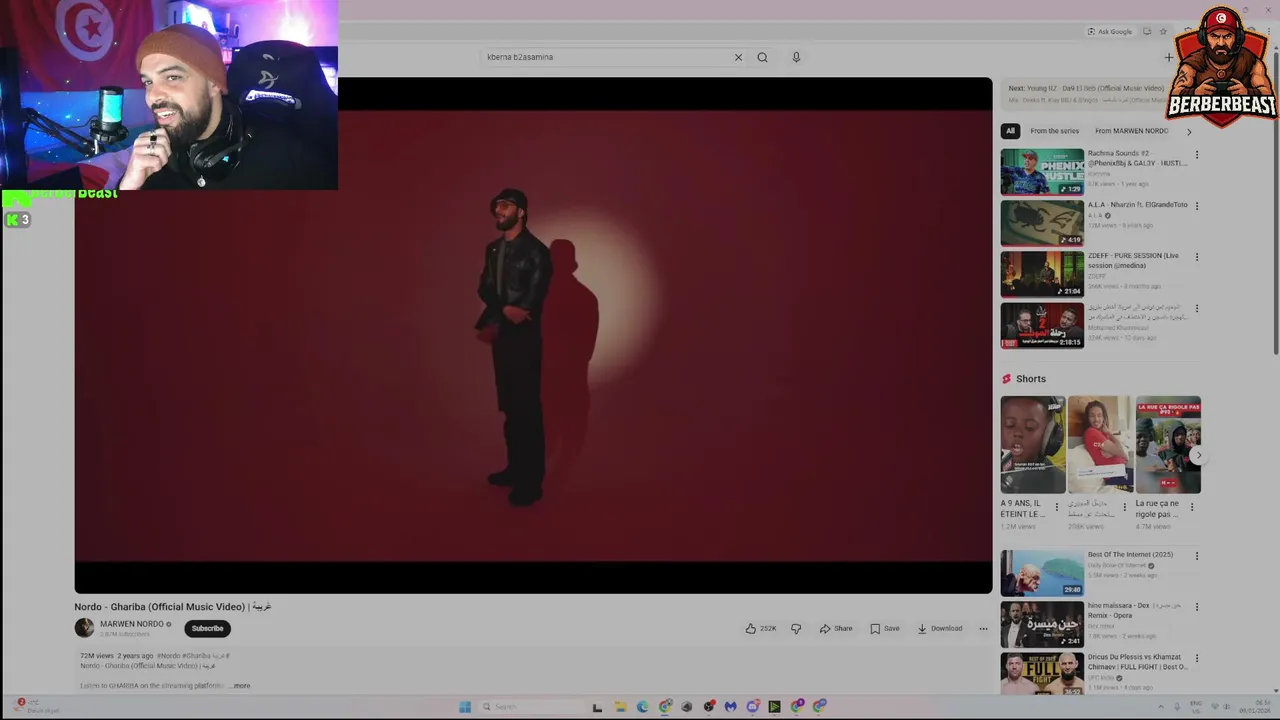Select the From the series chip

click(x=1054, y=131)
